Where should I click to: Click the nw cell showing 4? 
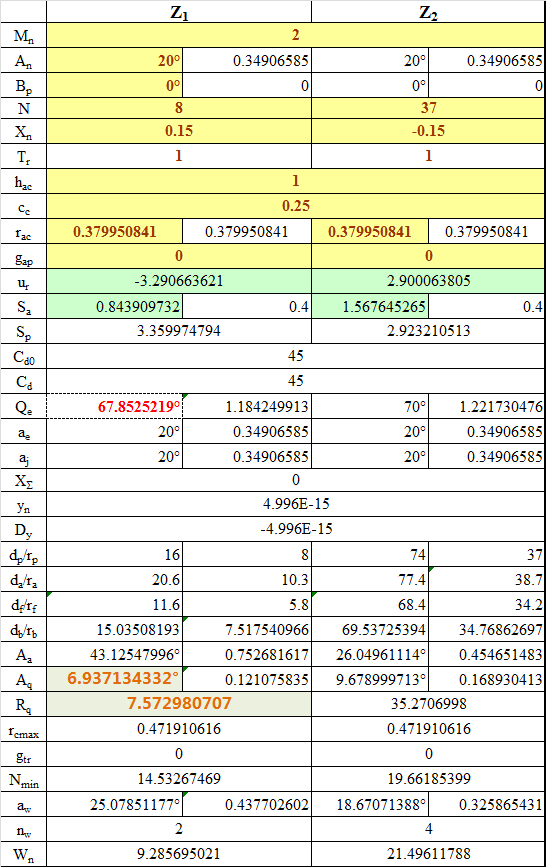(428, 828)
